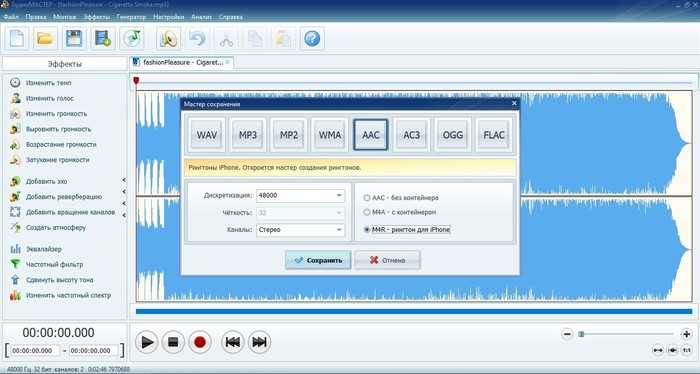Click the spectrum icon for Изменить частотный спектр

point(15,295)
